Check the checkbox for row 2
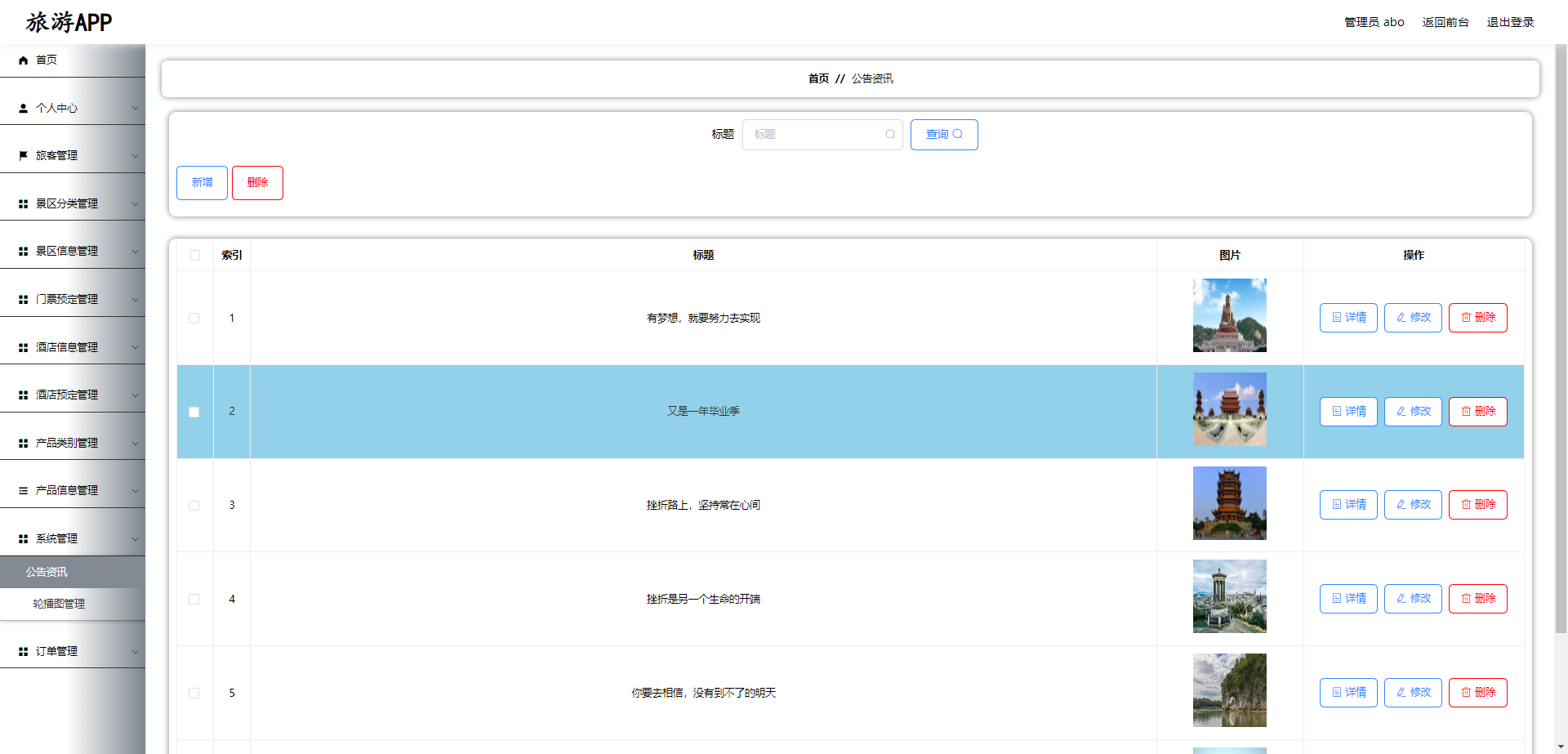The width and height of the screenshot is (1568, 754). 194,412
